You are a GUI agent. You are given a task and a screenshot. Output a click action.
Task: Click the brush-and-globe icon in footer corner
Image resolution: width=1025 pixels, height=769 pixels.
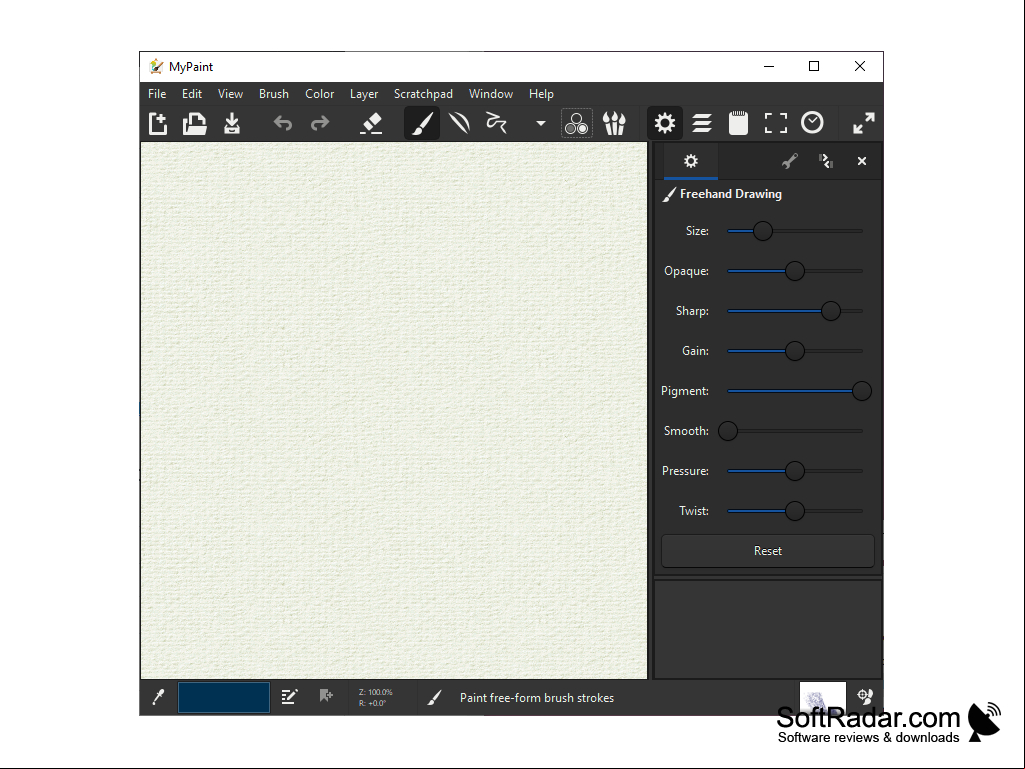(x=865, y=696)
